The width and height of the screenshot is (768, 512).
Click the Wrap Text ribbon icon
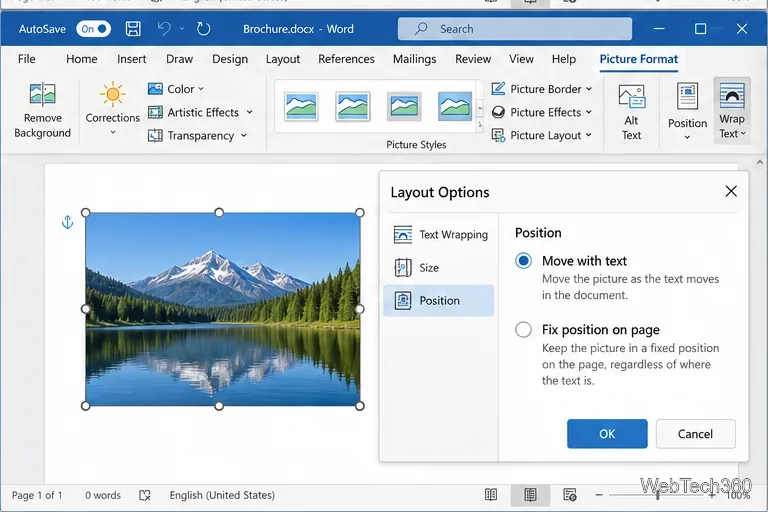coord(732,95)
